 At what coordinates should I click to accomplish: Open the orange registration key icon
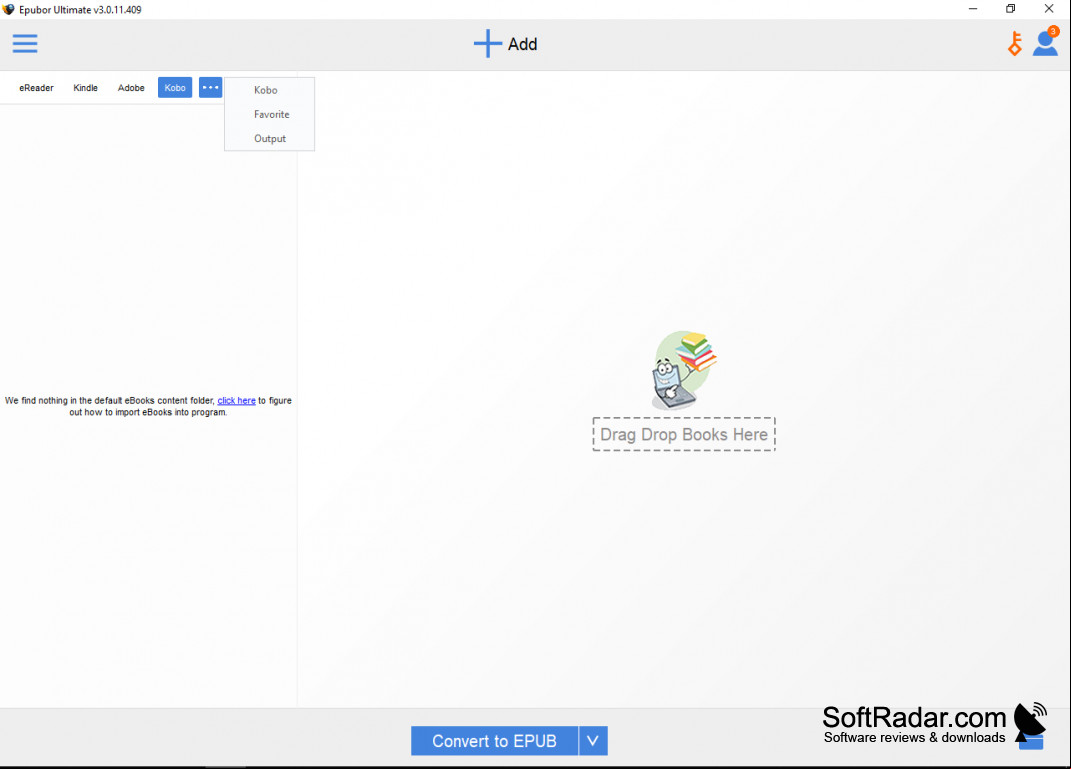[x=1015, y=44]
